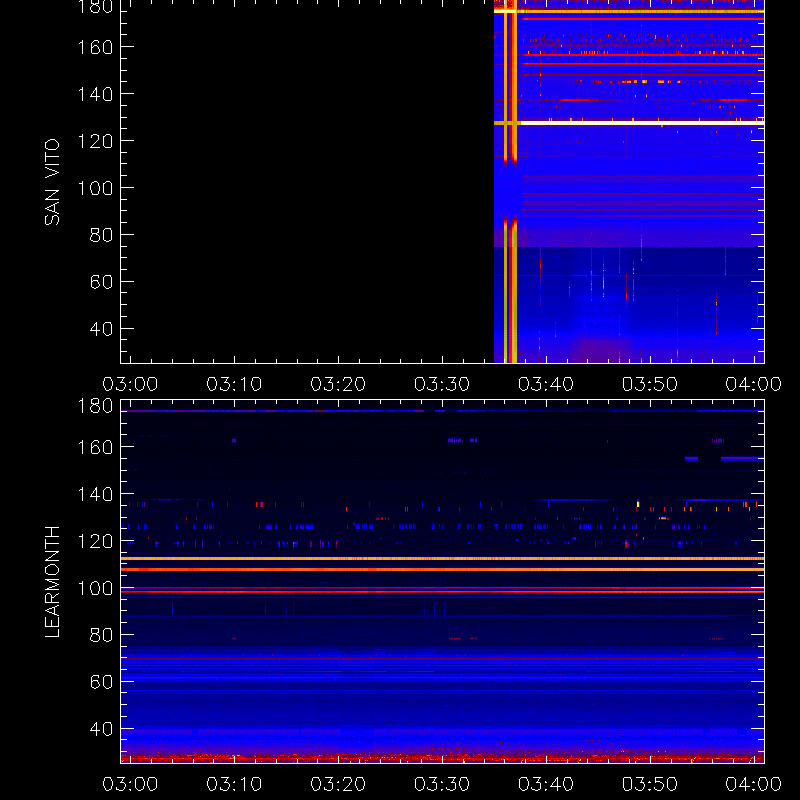This screenshot has width=800, height=800.
Task: Click the LEARMONTH axis title
Action: tap(52, 582)
